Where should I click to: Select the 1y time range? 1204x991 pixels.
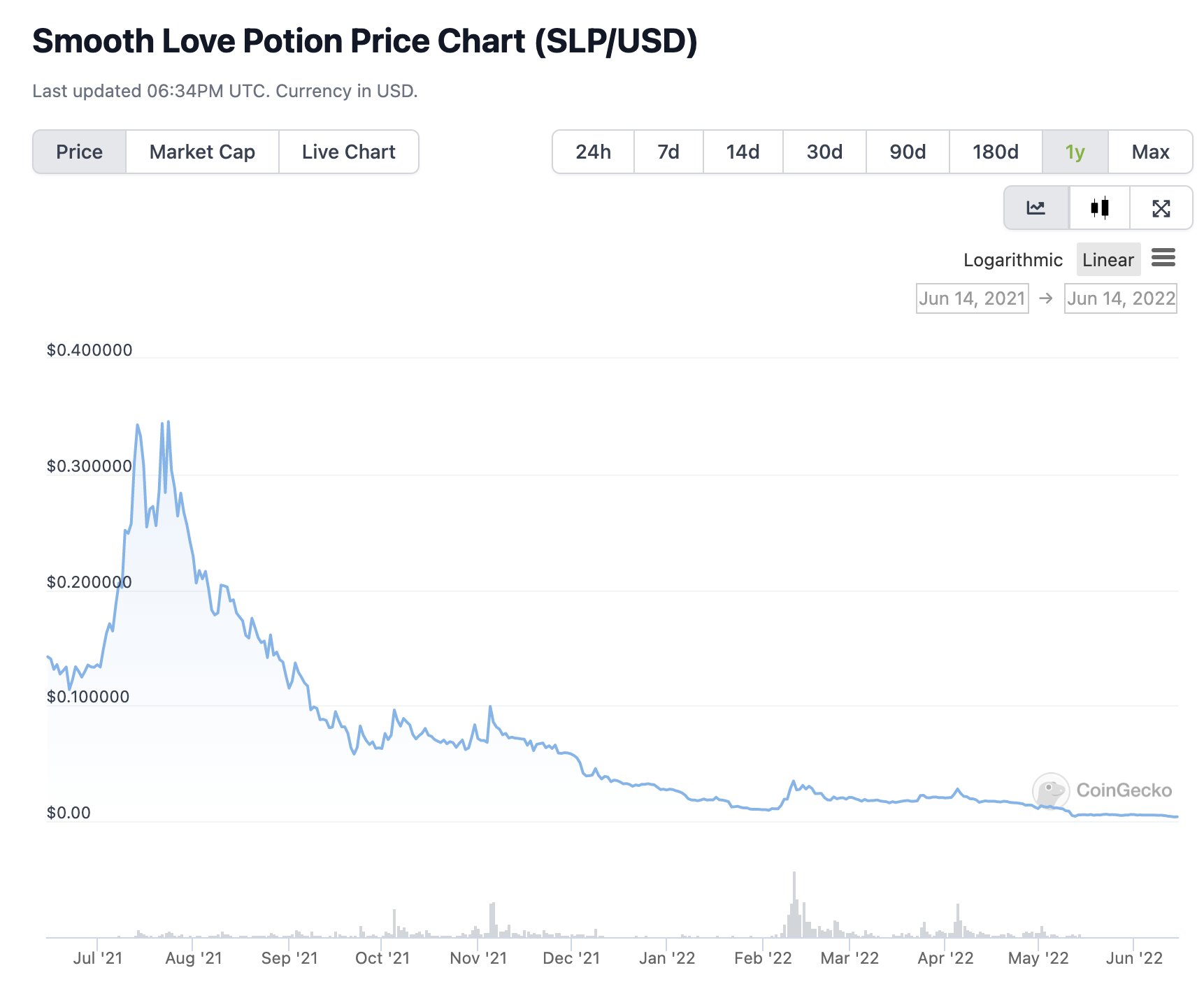click(1075, 152)
